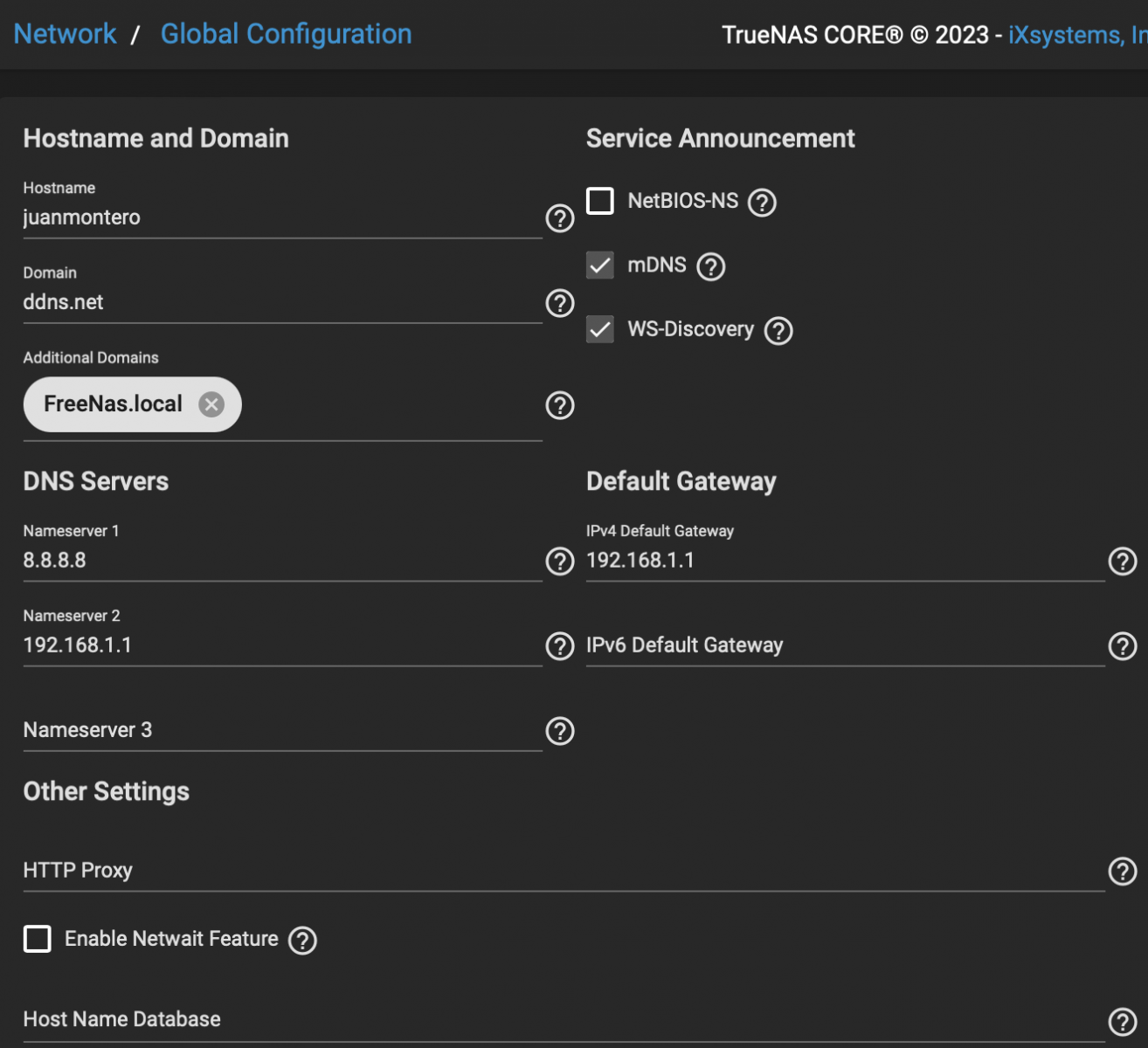Click the Other Settings heading

click(107, 791)
